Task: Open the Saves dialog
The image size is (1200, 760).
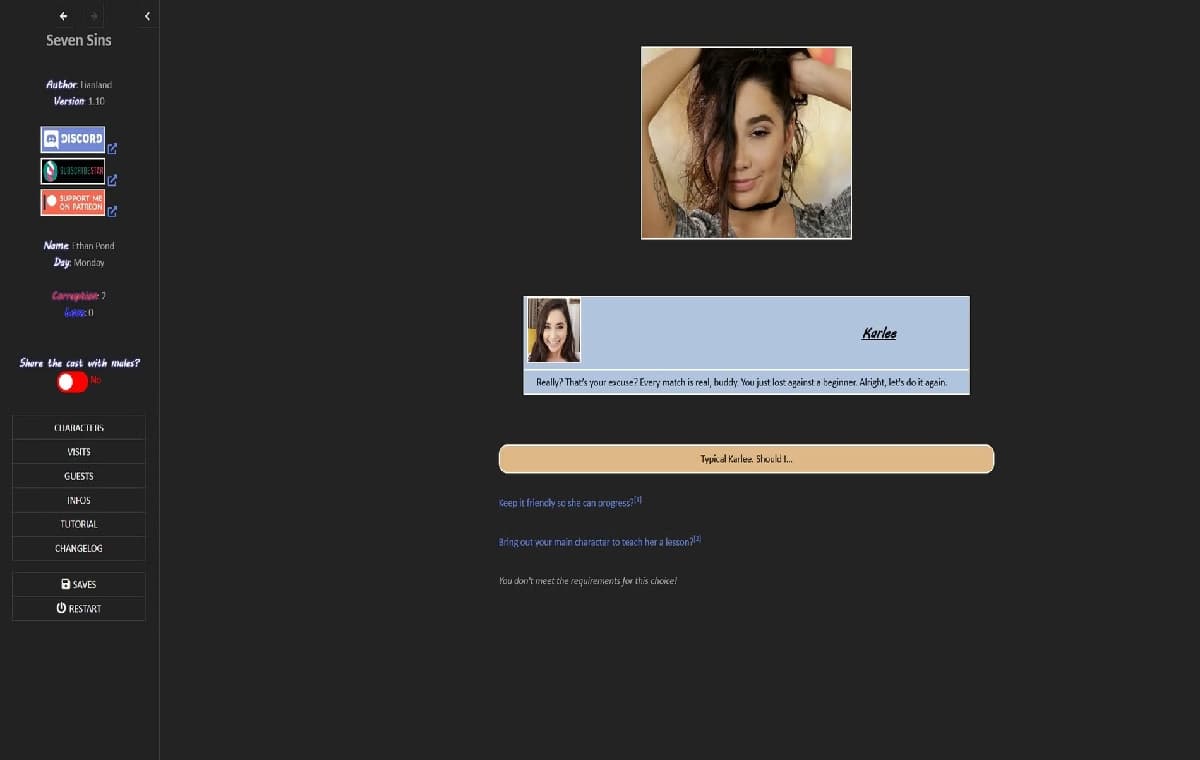Action: coord(79,584)
